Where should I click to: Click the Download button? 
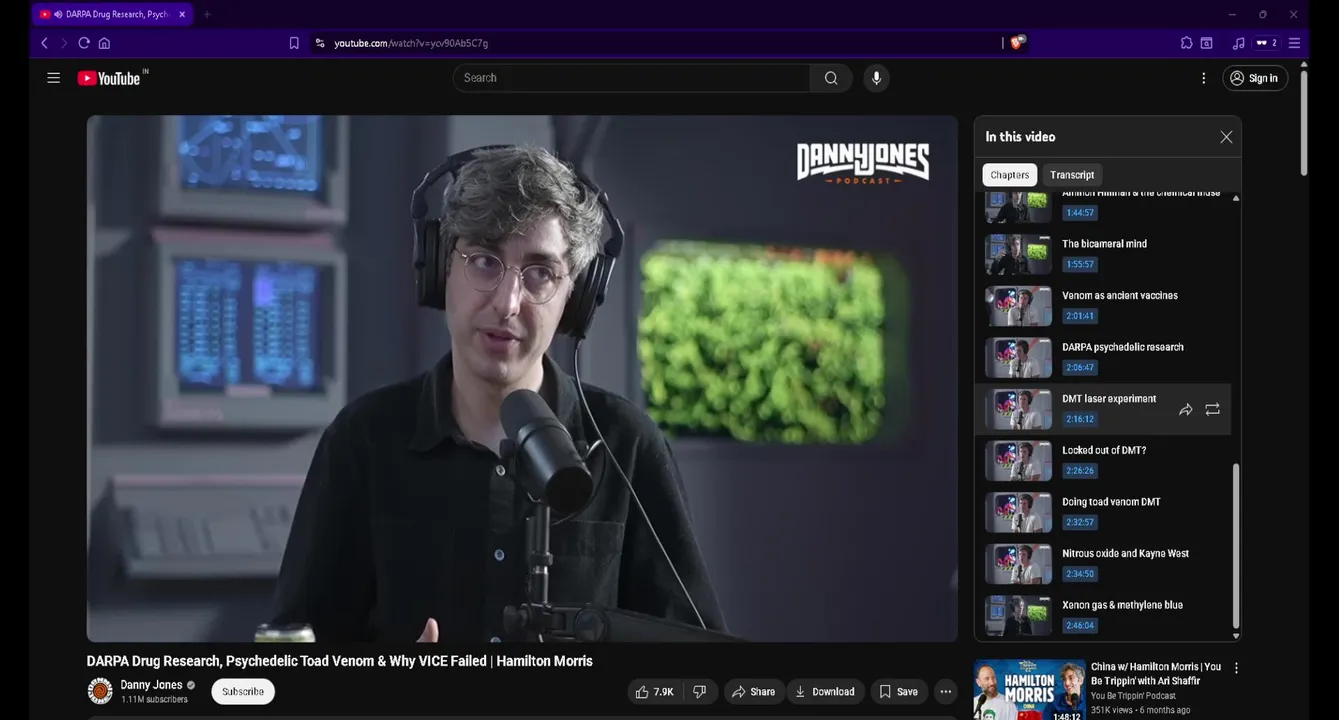tap(825, 692)
